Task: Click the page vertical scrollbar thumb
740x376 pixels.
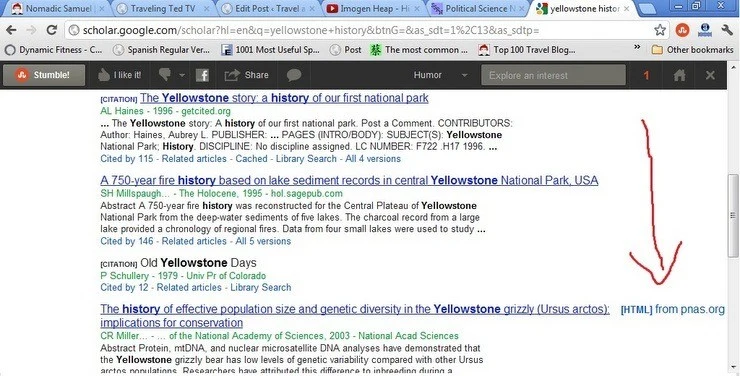Action: [732, 215]
